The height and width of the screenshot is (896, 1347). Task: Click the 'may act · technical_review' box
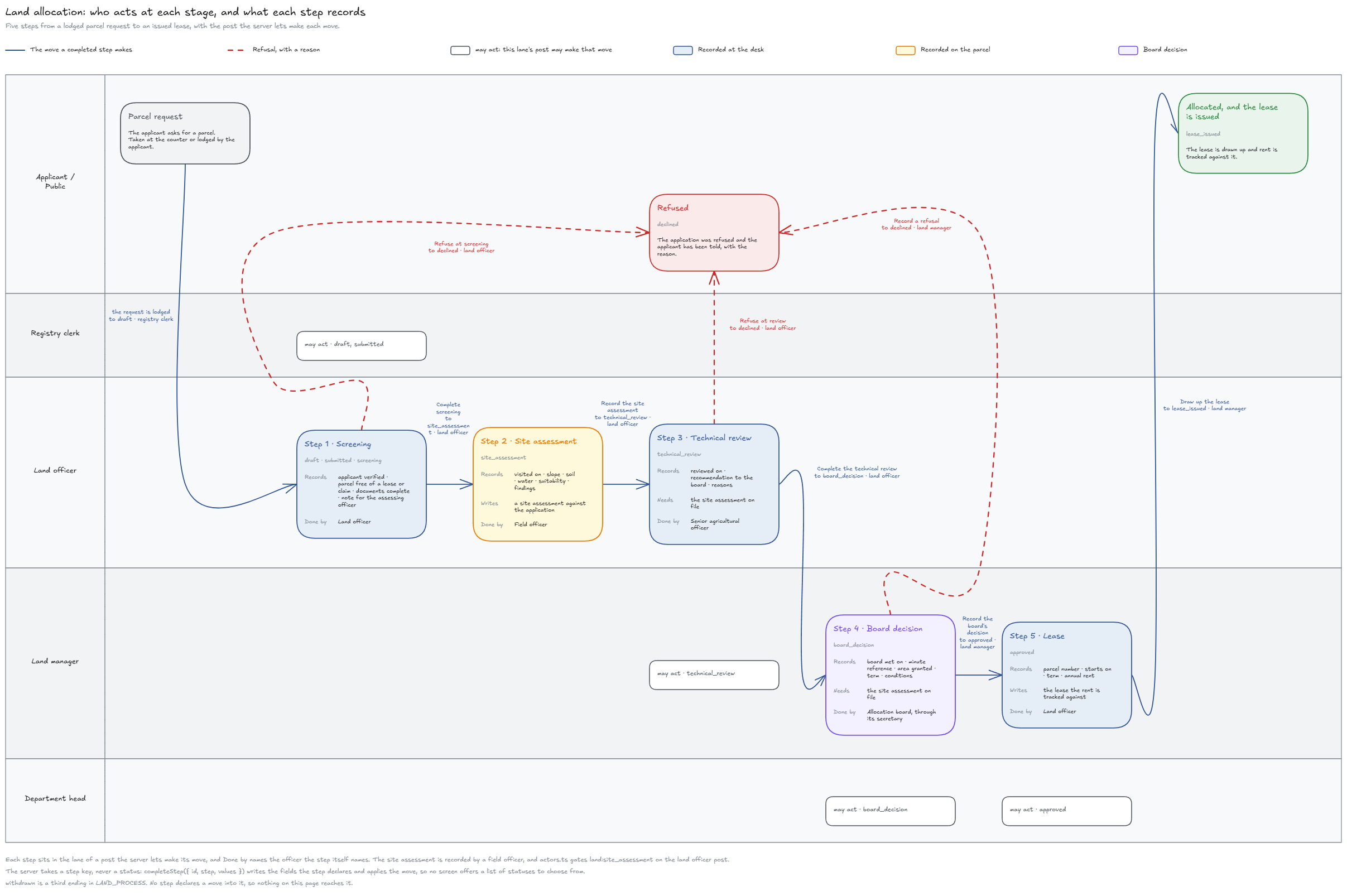click(x=714, y=675)
